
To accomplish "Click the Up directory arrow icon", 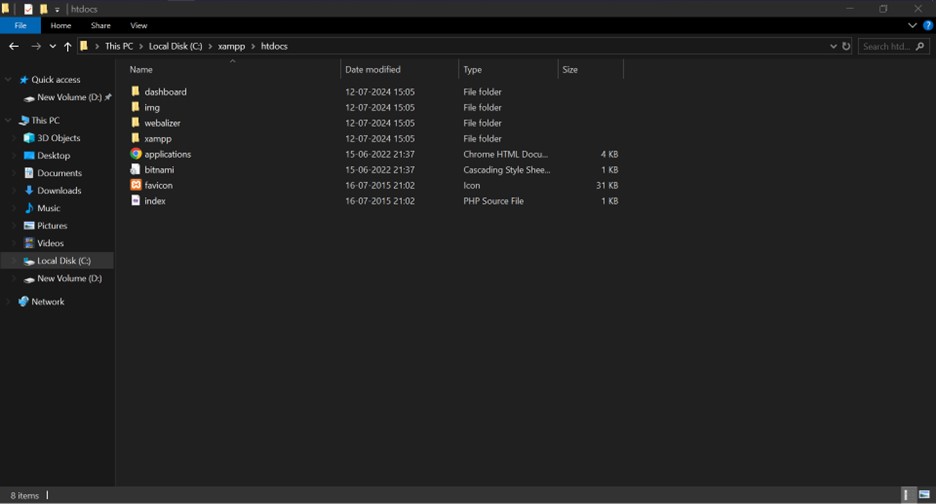I will [x=68, y=46].
